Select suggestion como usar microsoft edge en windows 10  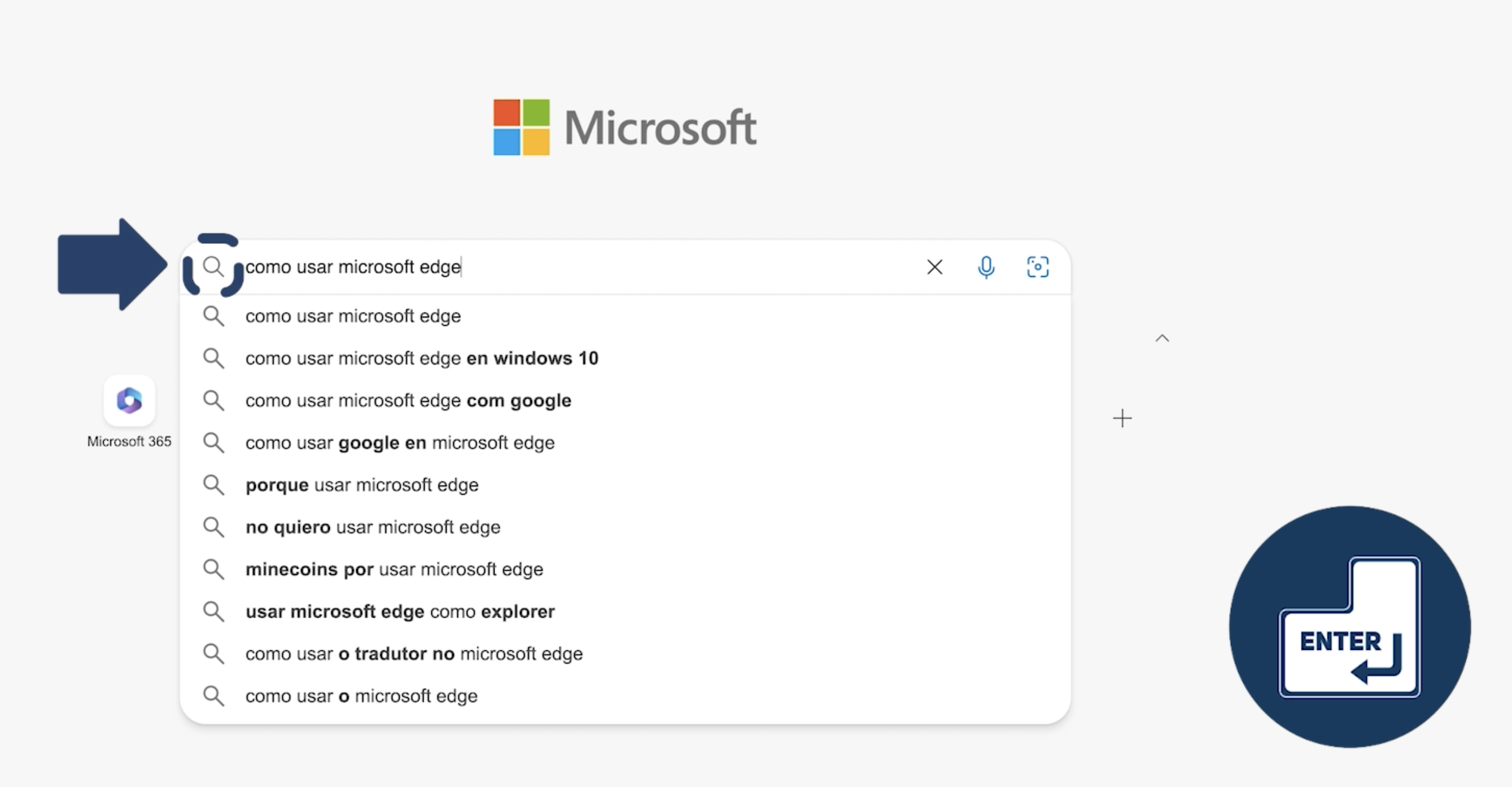(x=421, y=358)
